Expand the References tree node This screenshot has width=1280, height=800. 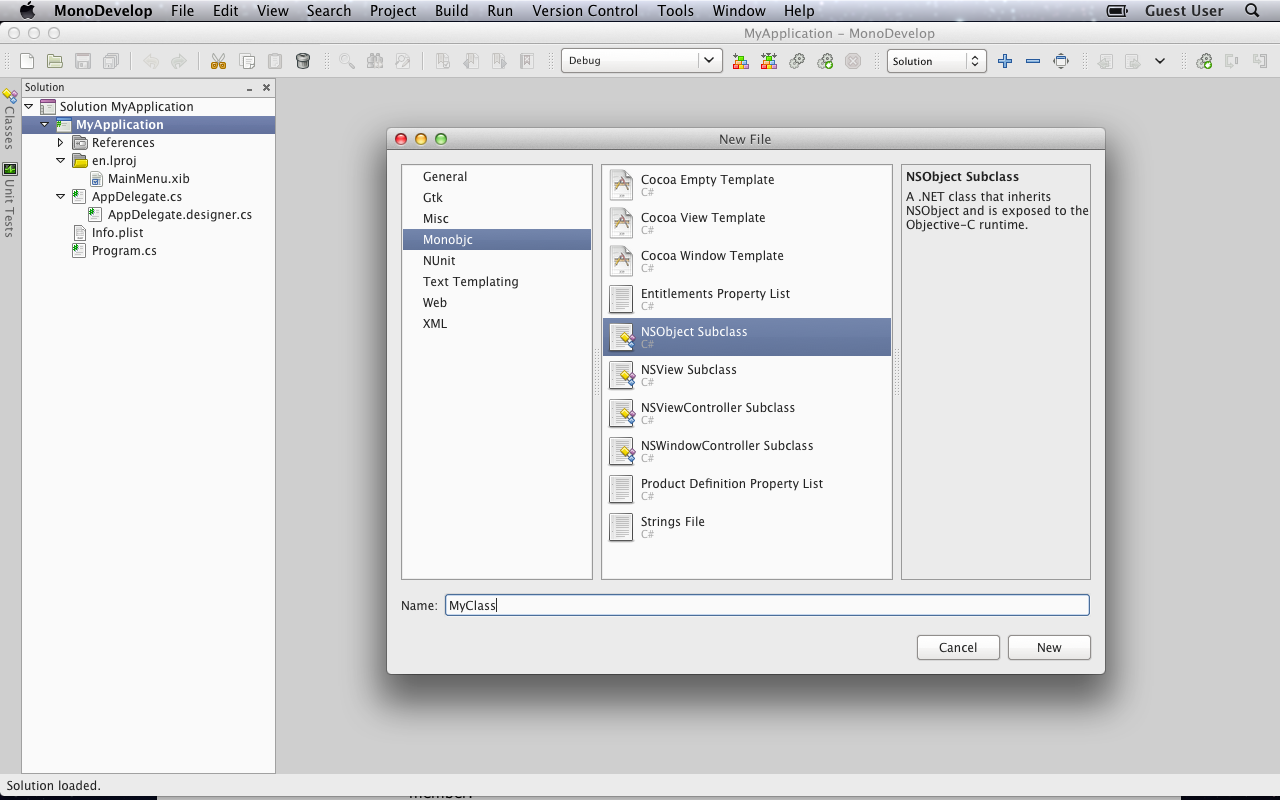coord(61,143)
